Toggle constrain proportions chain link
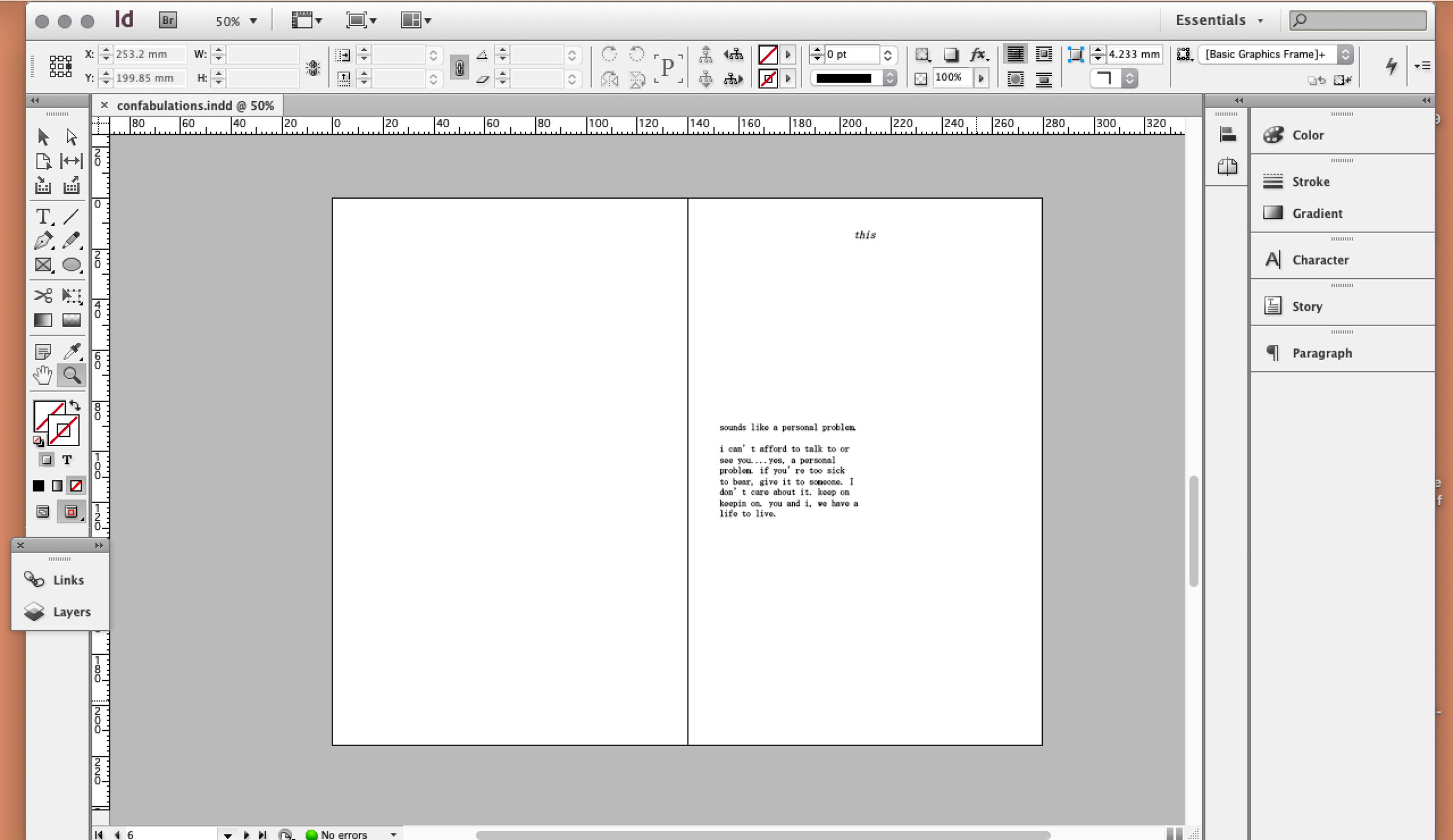 (459, 67)
